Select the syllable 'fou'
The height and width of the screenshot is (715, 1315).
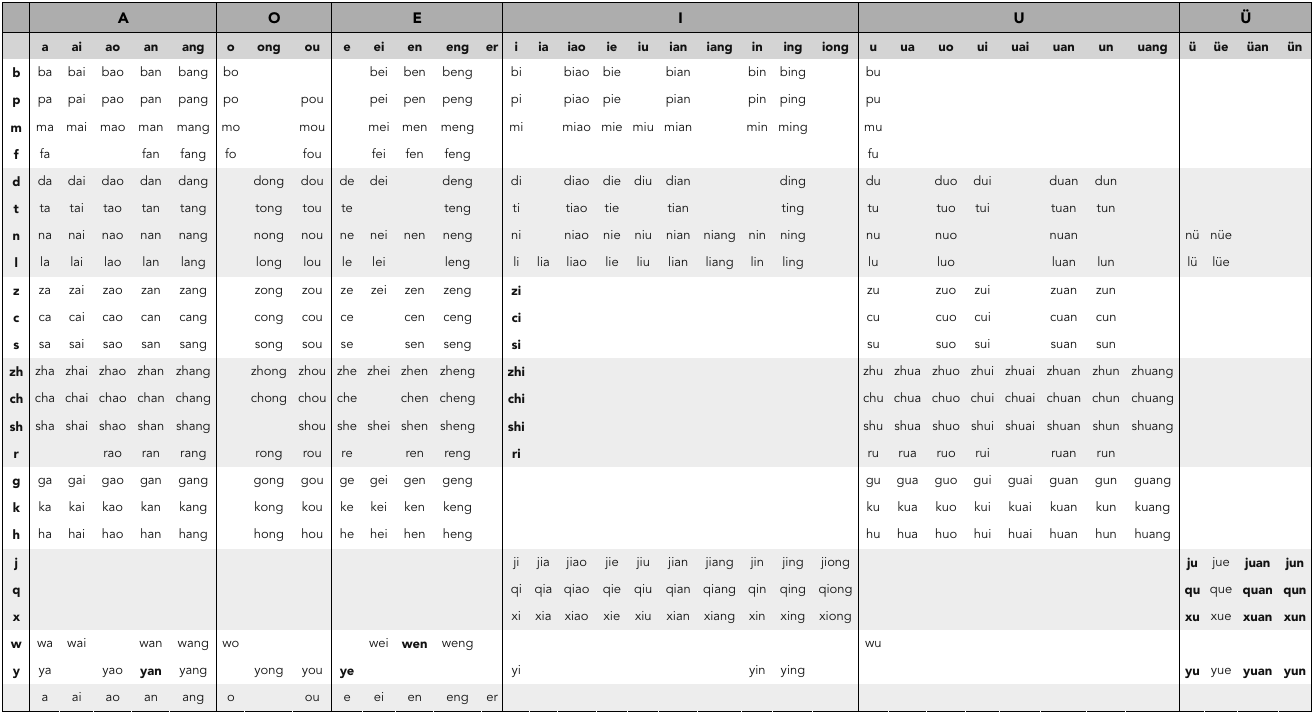(x=310, y=154)
